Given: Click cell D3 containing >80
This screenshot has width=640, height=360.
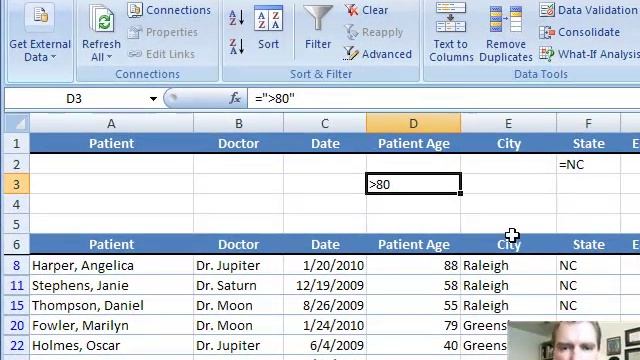Looking at the screenshot, I should tap(413, 184).
